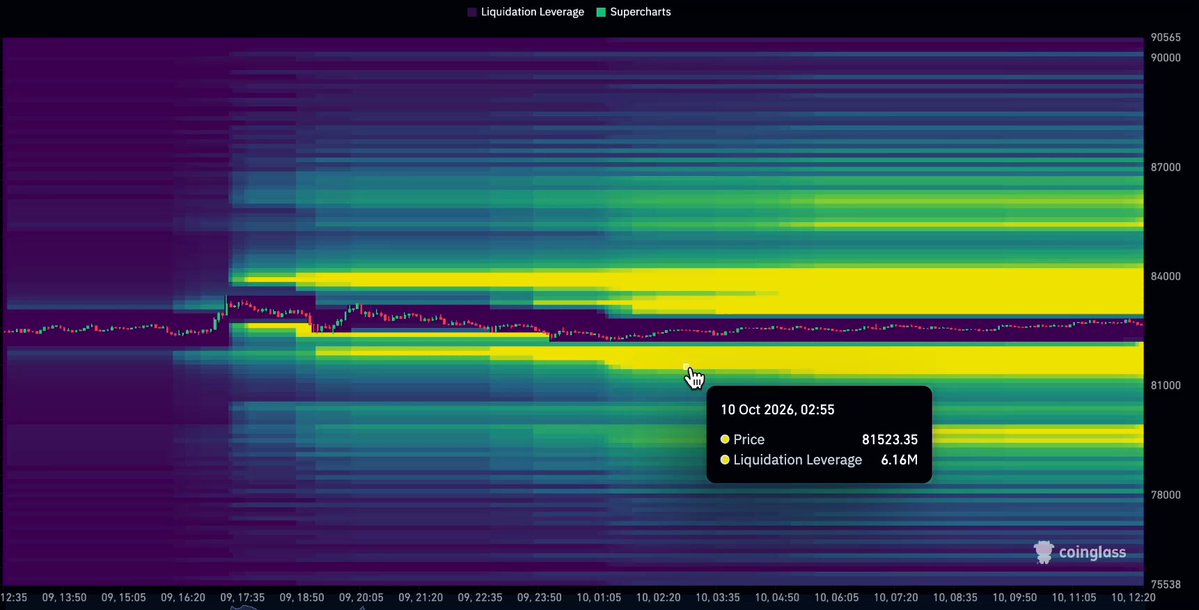Click the 10, 09:50 time axis label
This screenshot has width=1199, height=610.
click(x=1014, y=598)
